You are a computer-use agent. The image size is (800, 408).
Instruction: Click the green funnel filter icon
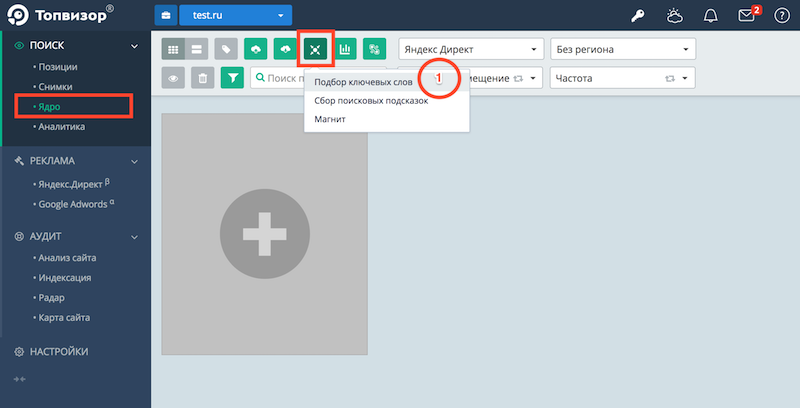tap(232, 78)
